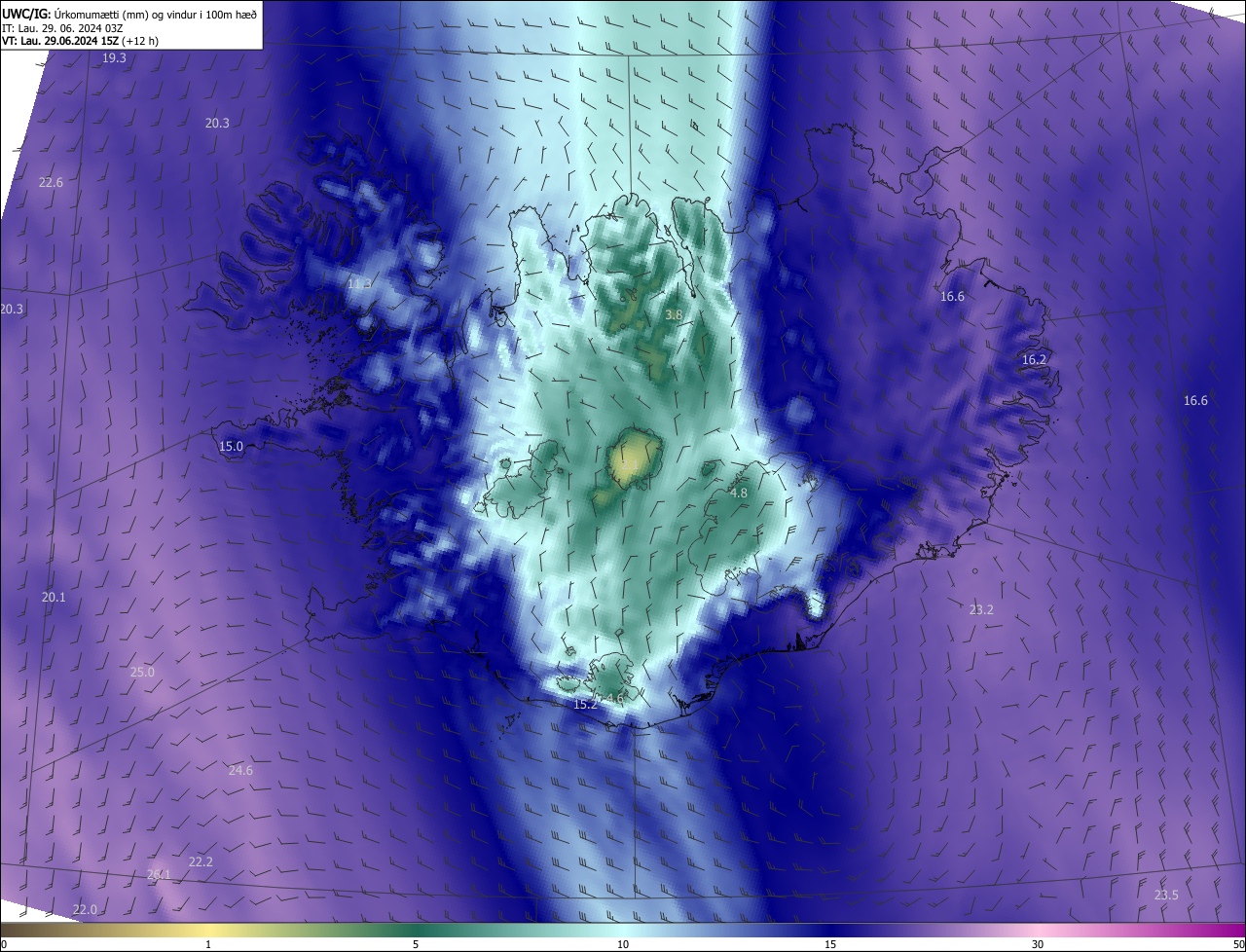Click the color scale tick label 10

tap(623, 945)
